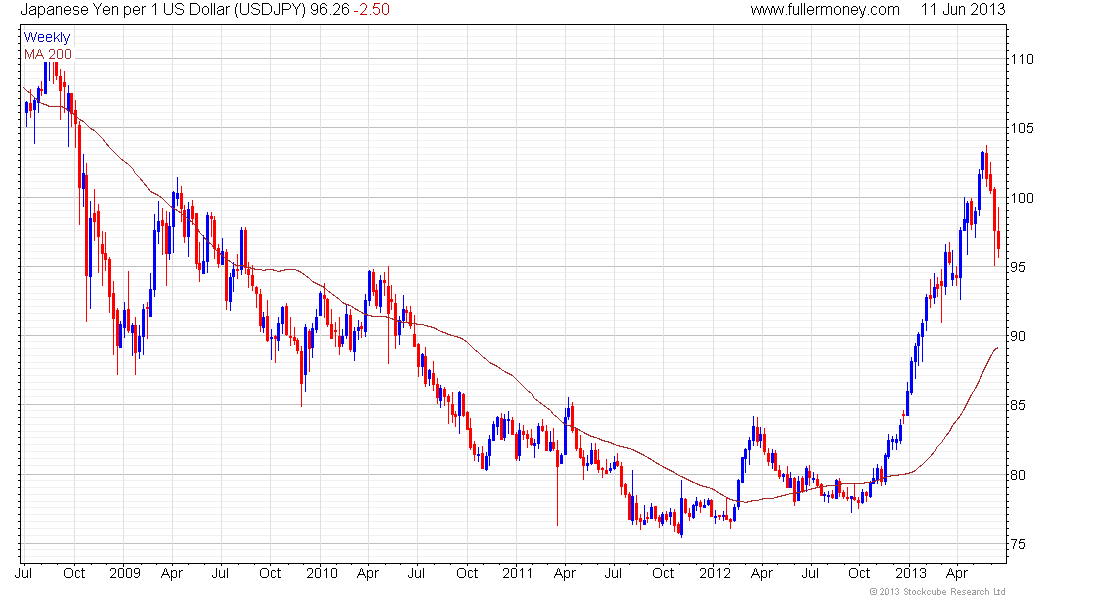Click the 110 value on the price axis
Image resolution: width=1100 pixels, height=600 pixels.
coord(1021,60)
